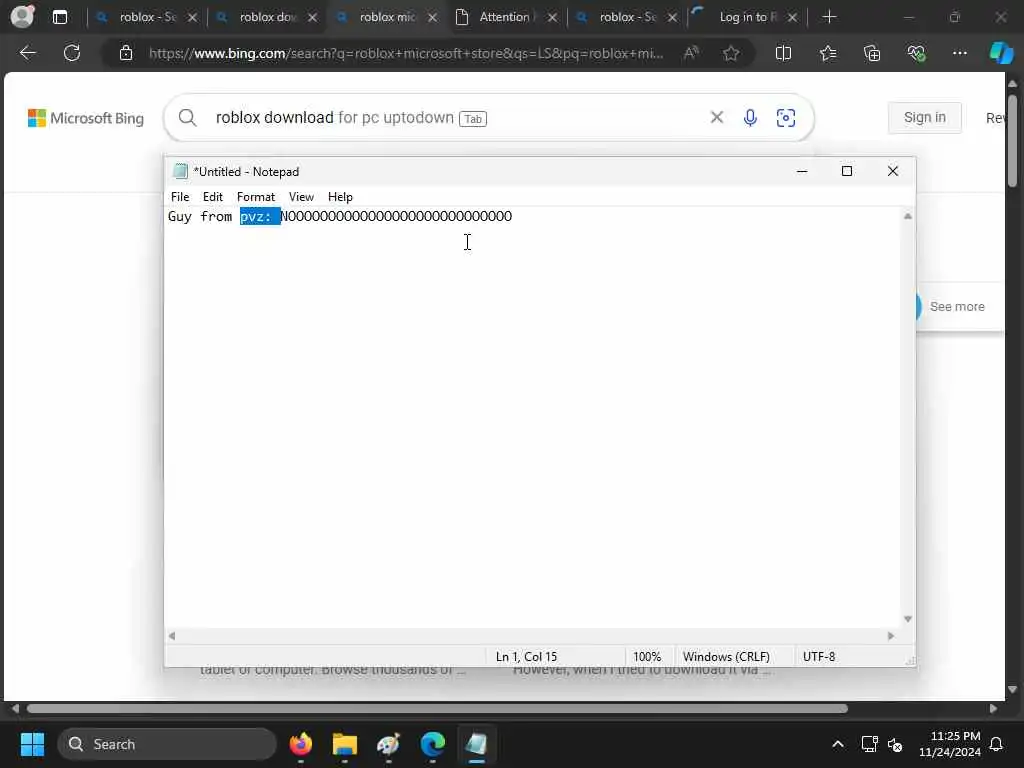Open Firefox from the taskbar
Image resolution: width=1024 pixels, height=768 pixels.
pos(300,744)
